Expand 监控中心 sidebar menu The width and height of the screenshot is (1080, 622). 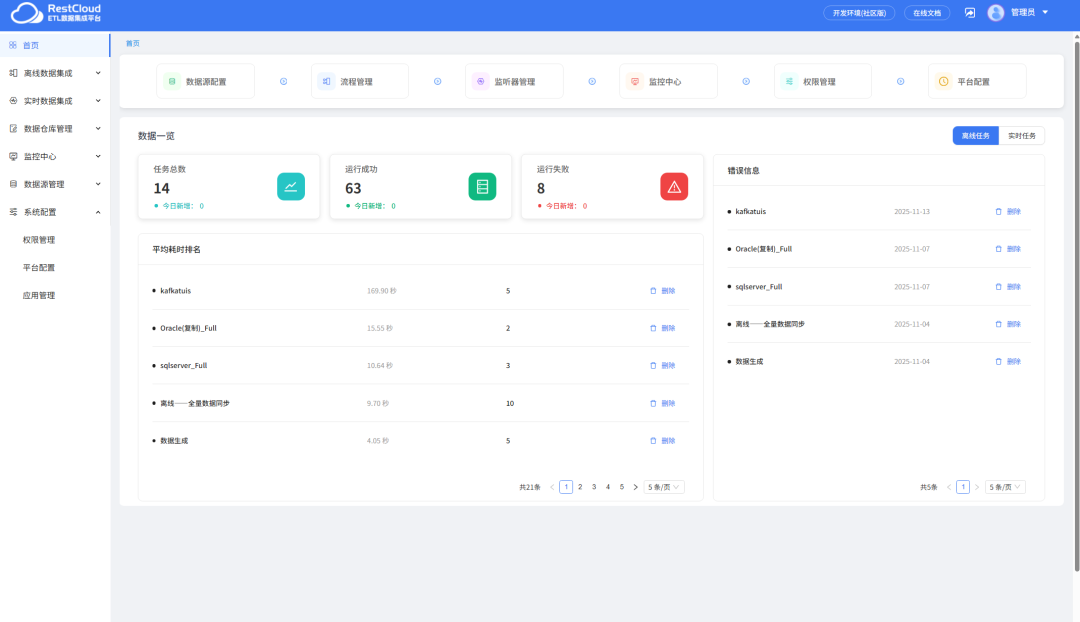tap(55, 156)
